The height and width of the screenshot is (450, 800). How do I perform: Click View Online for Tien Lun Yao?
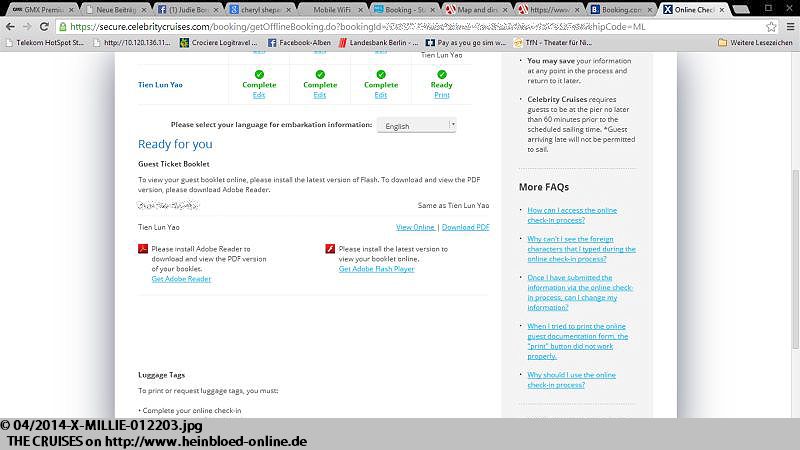pos(415,227)
